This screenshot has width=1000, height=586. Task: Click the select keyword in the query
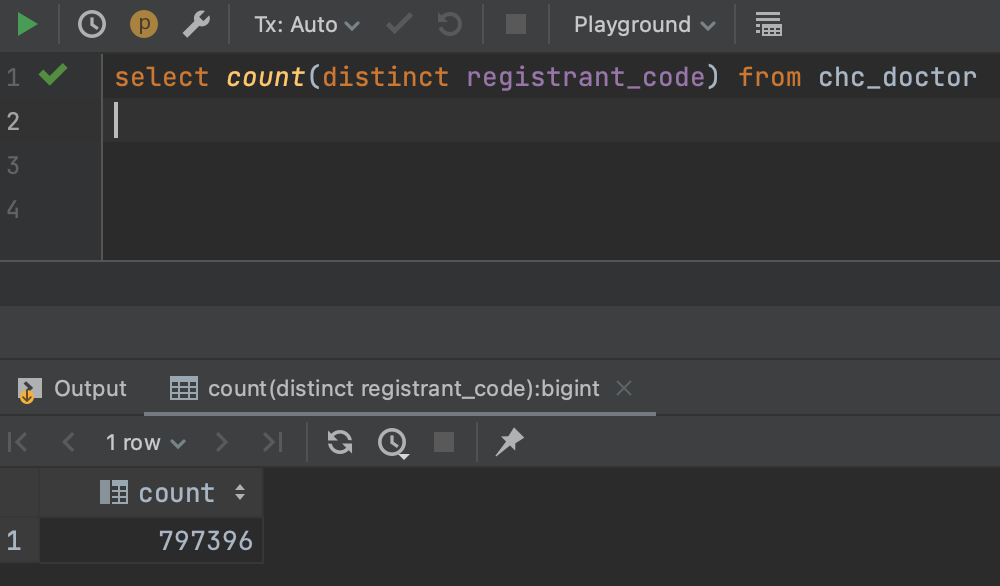(162, 77)
